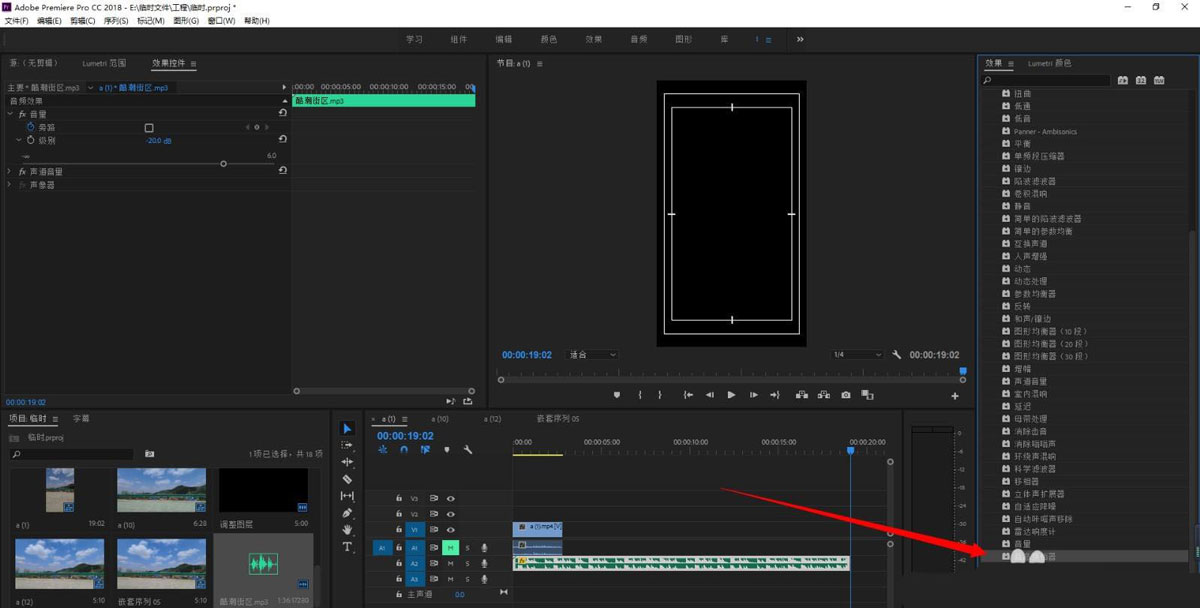Open the 适合 zoom level dropdown
Image resolution: width=1200 pixels, height=608 pixels.
(592, 355)
